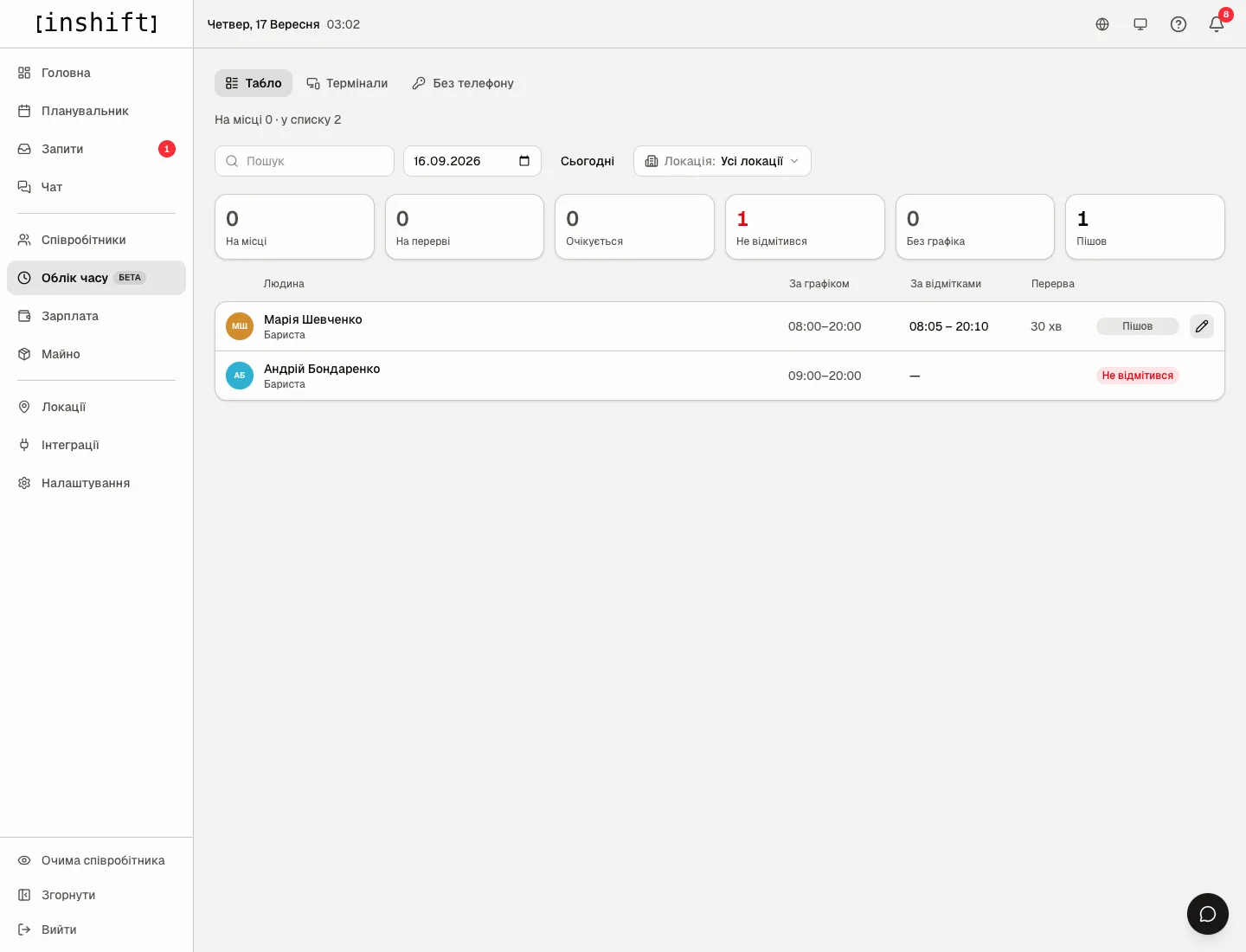Click the МШ avatar of Марія Шевченко
Viewport: 1246px width, 952px height.
[240, 326]
